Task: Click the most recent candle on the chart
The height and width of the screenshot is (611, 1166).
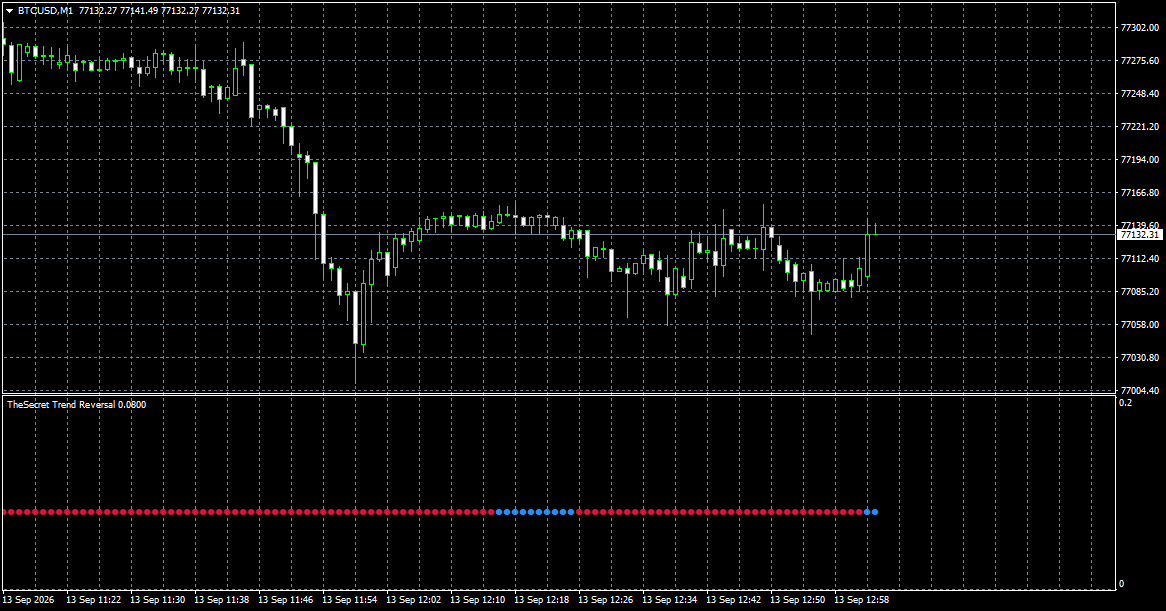Action: pos(875,229)
